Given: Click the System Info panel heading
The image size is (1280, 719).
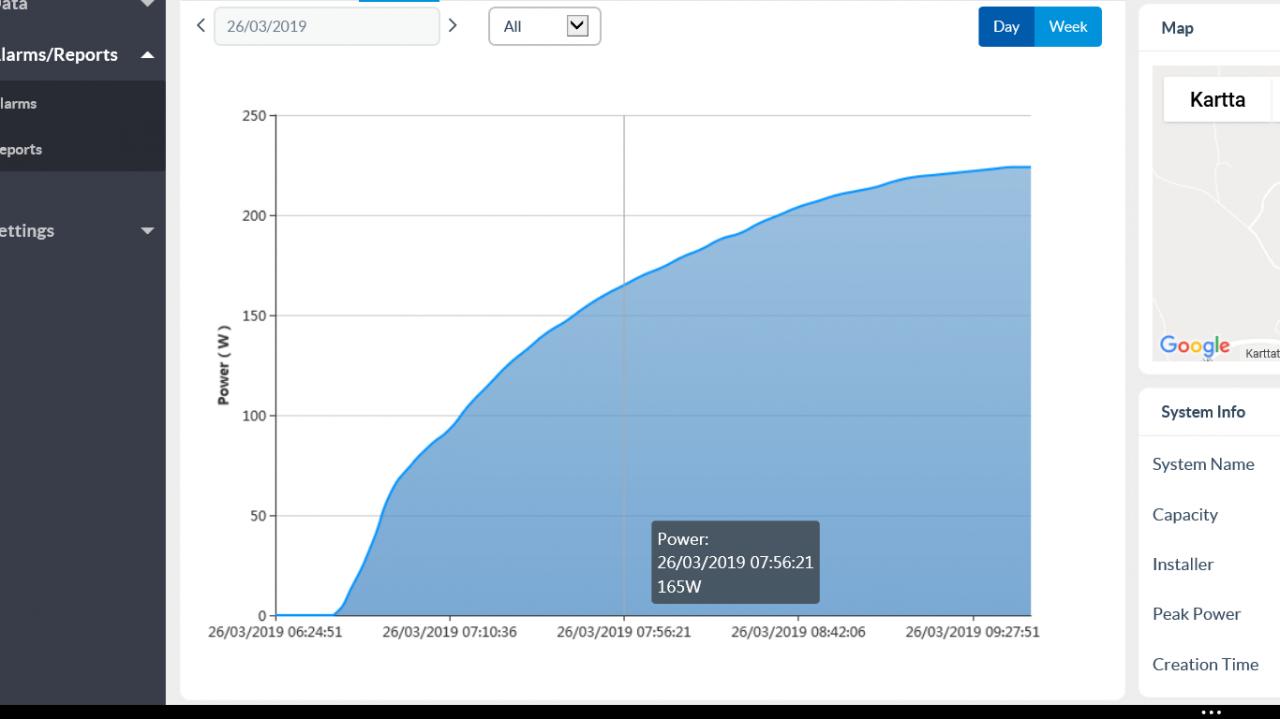Looking at the screenshot, I should tap(1203, 412).
